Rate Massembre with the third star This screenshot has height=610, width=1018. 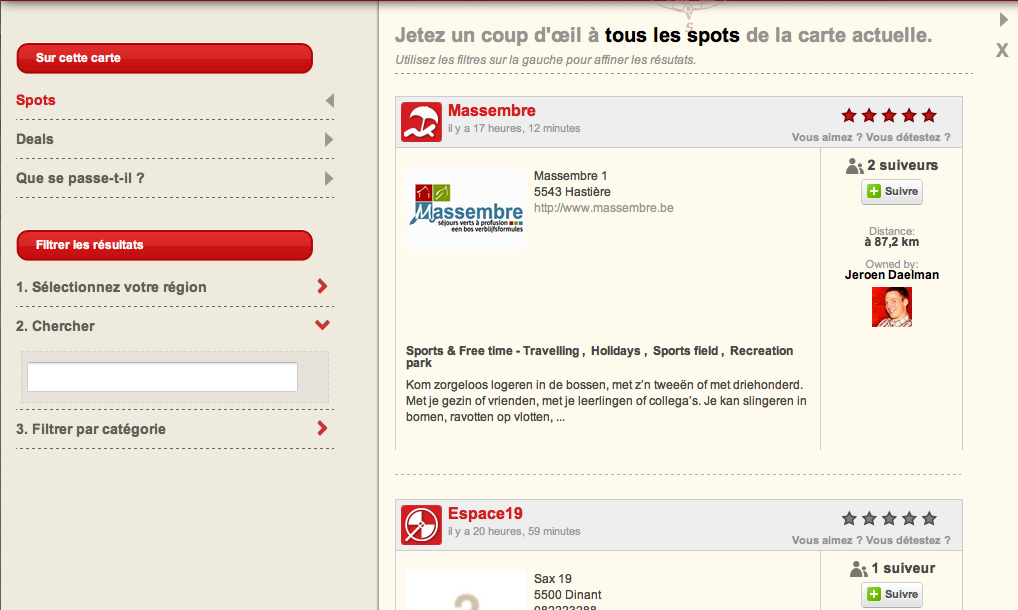pyautogui.click(x=889, y=116)
